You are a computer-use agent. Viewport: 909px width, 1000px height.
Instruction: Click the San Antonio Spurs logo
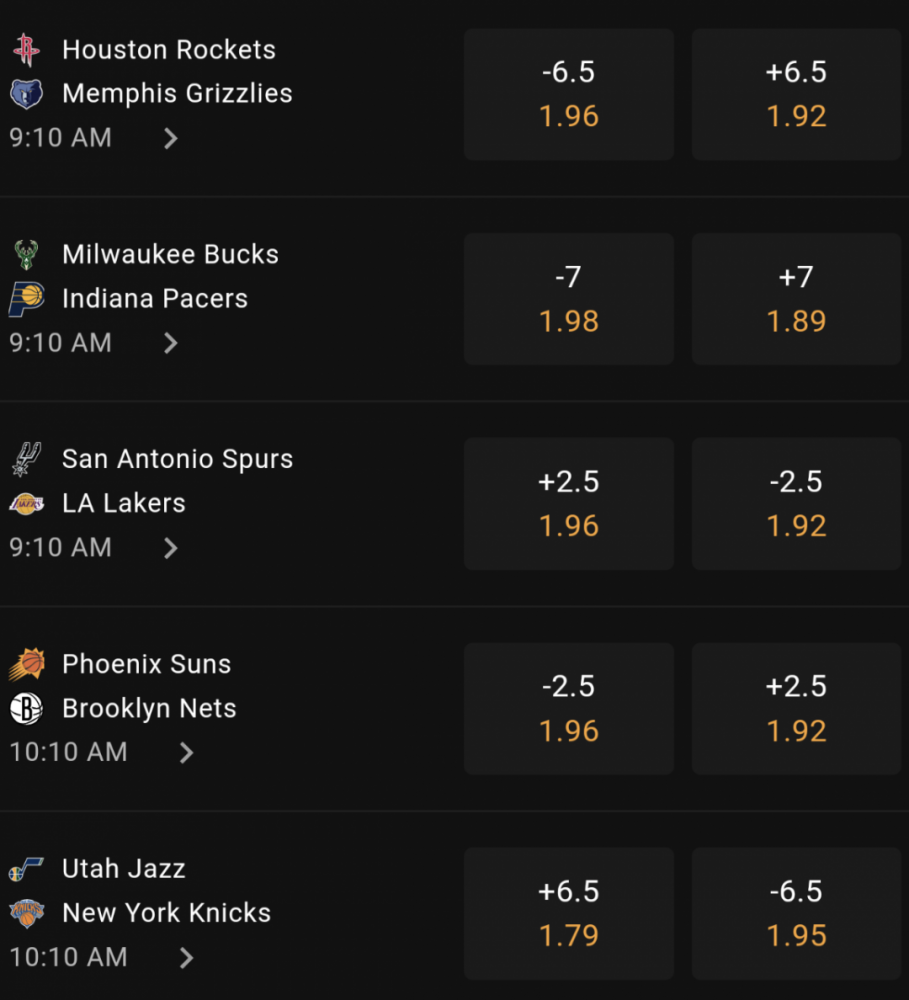click(x=26, y=459)
